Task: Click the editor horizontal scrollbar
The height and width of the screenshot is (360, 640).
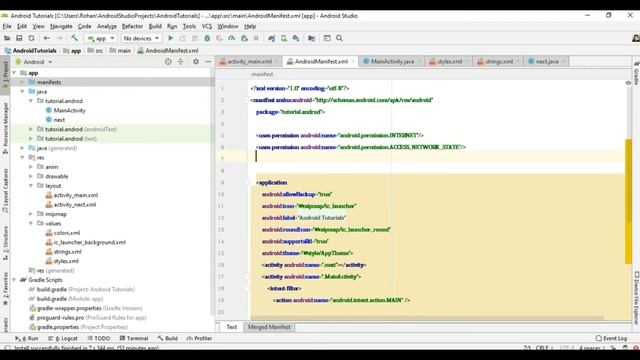Action: click(x=427, y=318)
